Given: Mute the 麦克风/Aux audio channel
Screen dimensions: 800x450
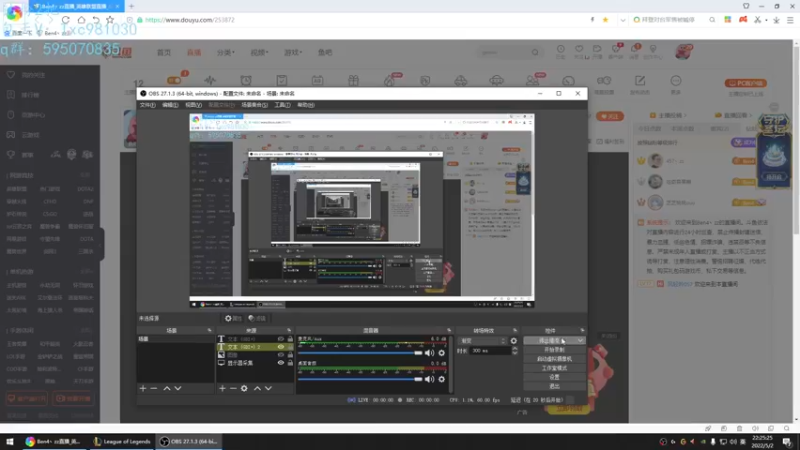Looking at the screenshot, I should pos(430,353).
